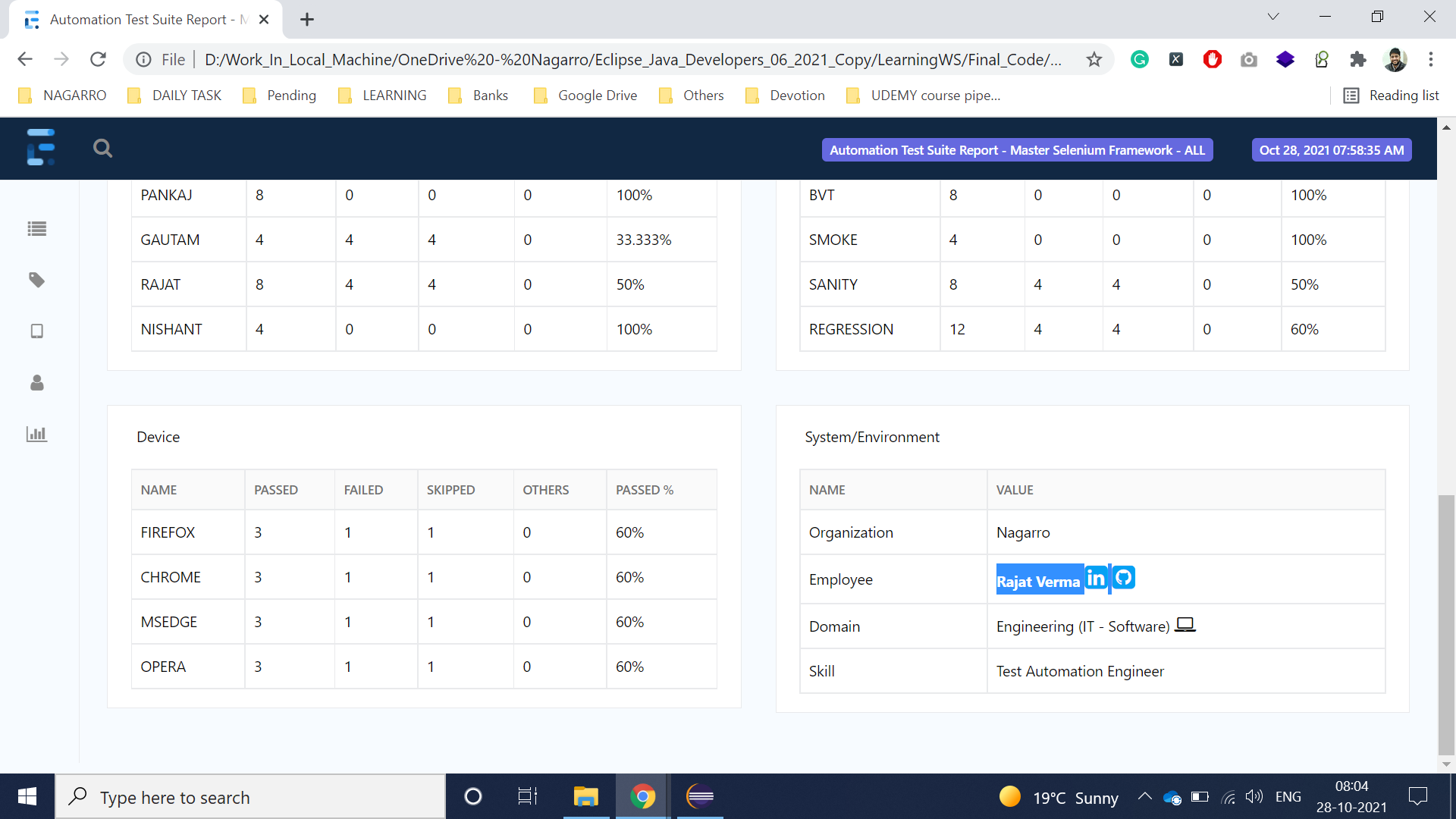Click the report name badge in header
The height and width of the screenshot is (819, 1456).
tap(1017, 150)
